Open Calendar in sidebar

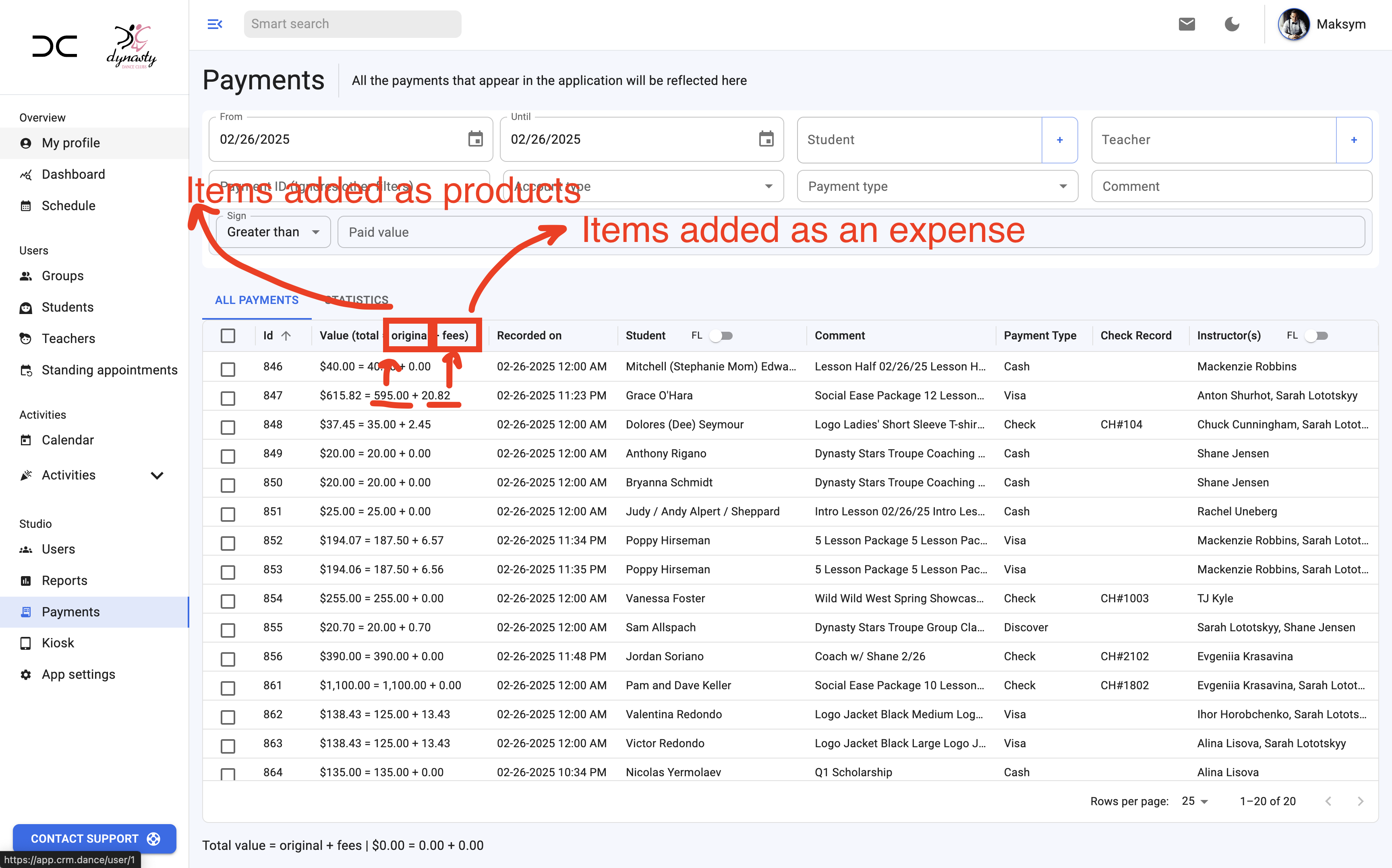94,440
